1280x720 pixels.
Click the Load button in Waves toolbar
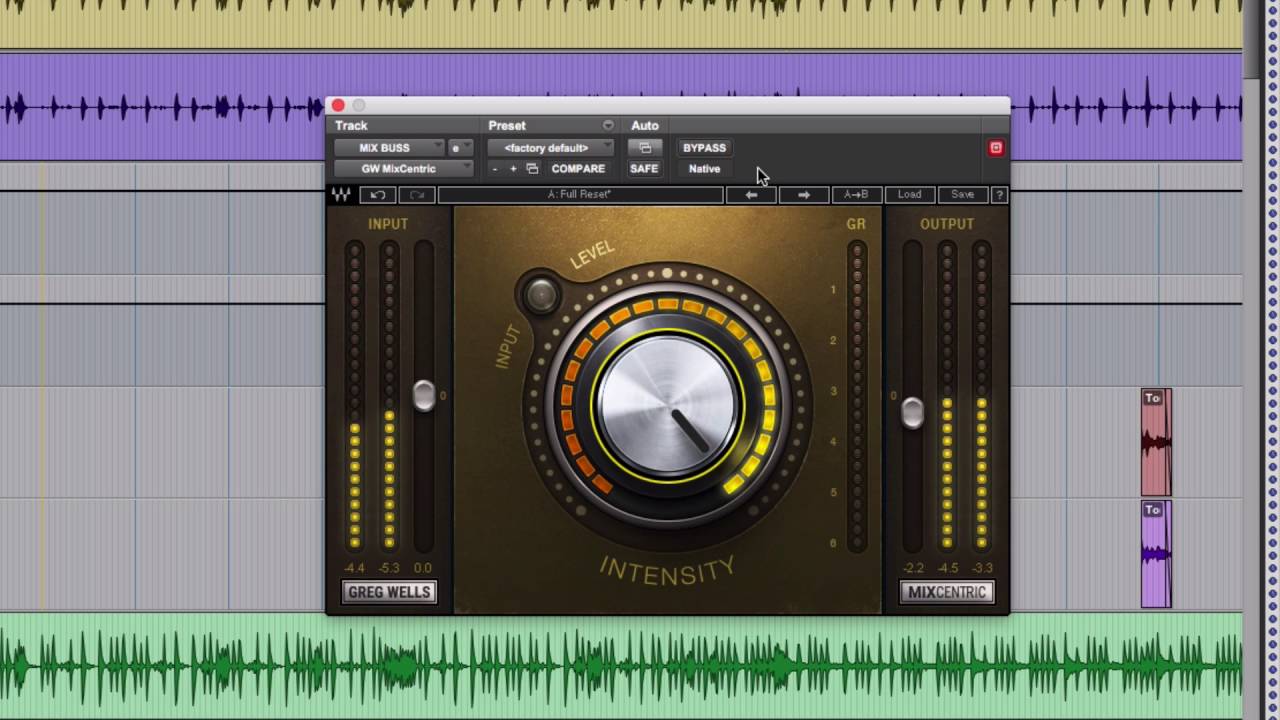909,195
